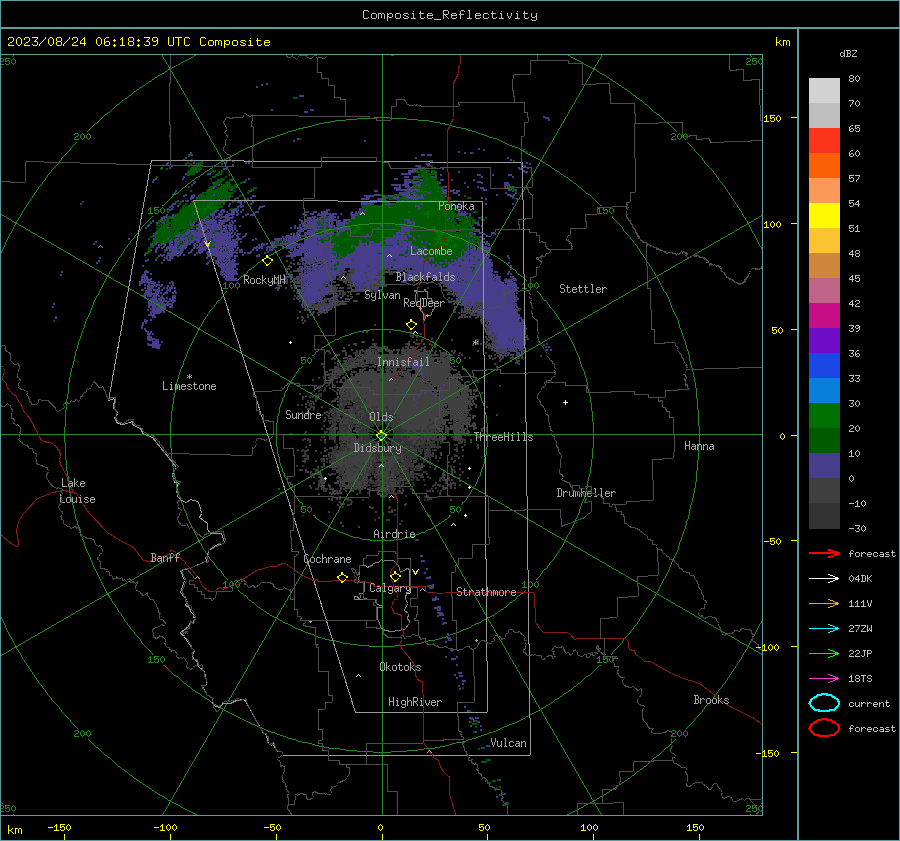
Task: Pick the yellow 51–54 dBZ swatch
Action: pos(824,216)
